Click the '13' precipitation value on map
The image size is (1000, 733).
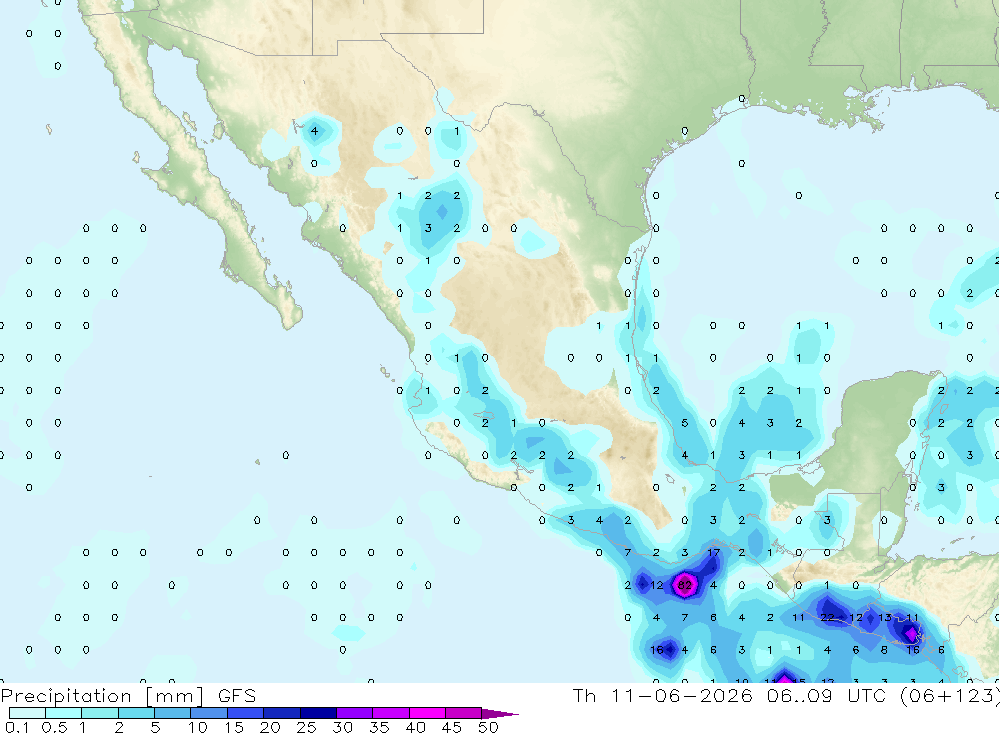click(884, 618)
